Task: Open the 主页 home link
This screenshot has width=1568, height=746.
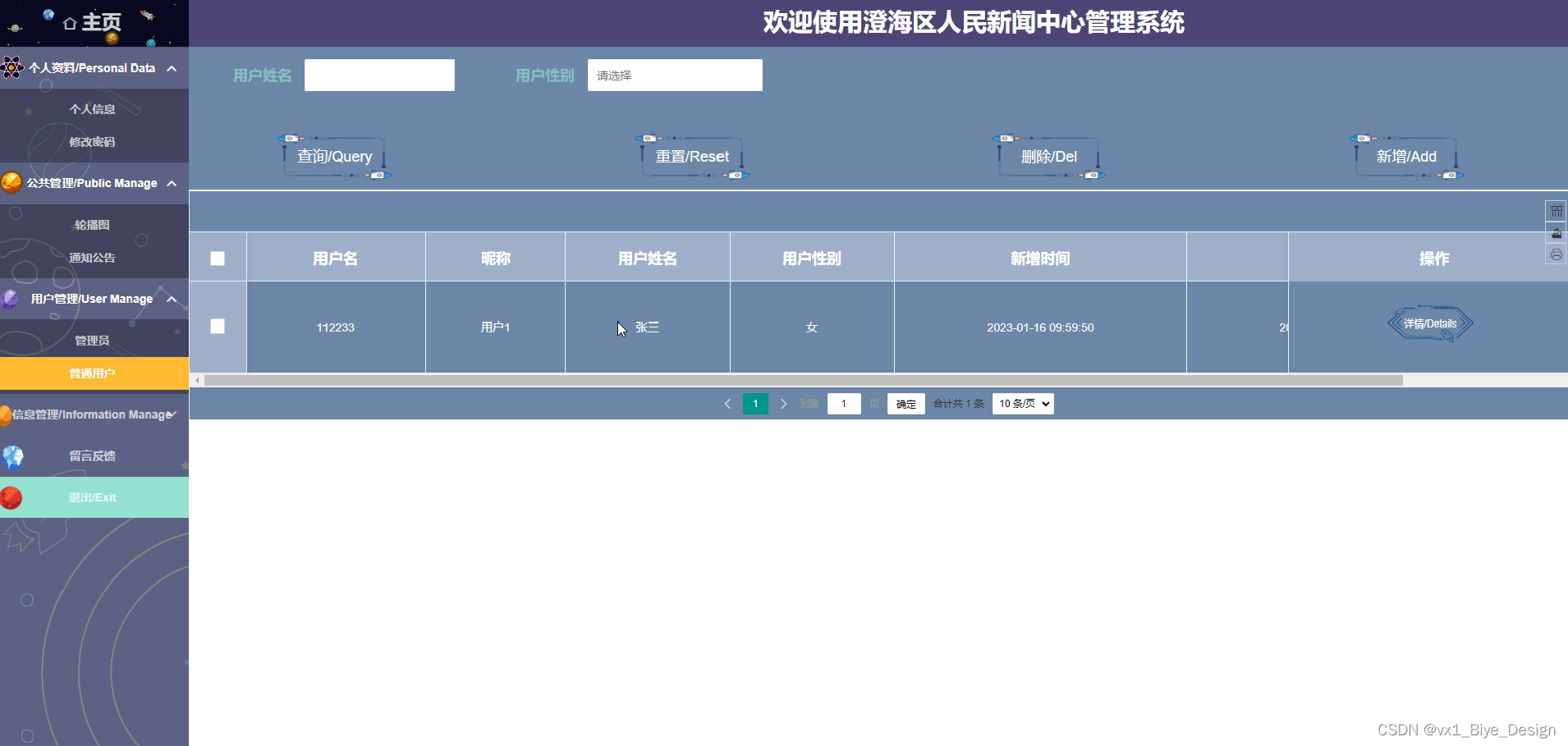Action: pos(93,22)
